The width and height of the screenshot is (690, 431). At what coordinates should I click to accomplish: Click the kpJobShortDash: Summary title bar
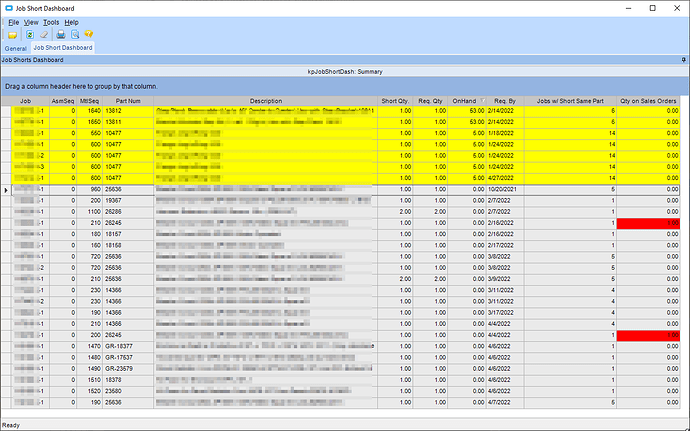tap(345, 71)
